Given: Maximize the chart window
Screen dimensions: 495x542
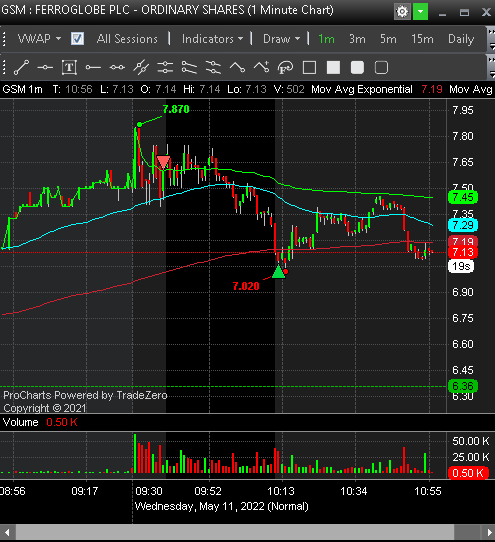Looking at the screenshot, I should [x=464, y=12].
